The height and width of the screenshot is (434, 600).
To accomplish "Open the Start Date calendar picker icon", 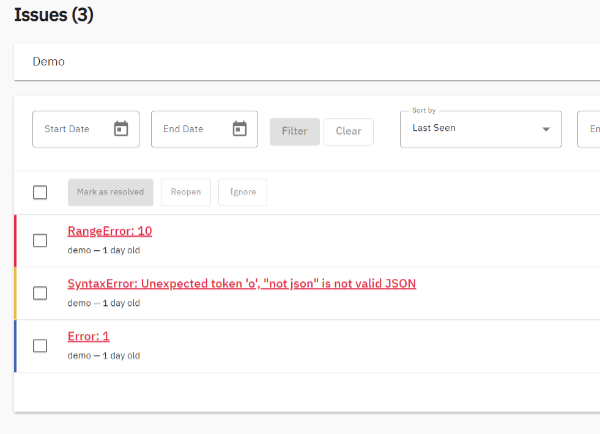I will tap(121, 129).
